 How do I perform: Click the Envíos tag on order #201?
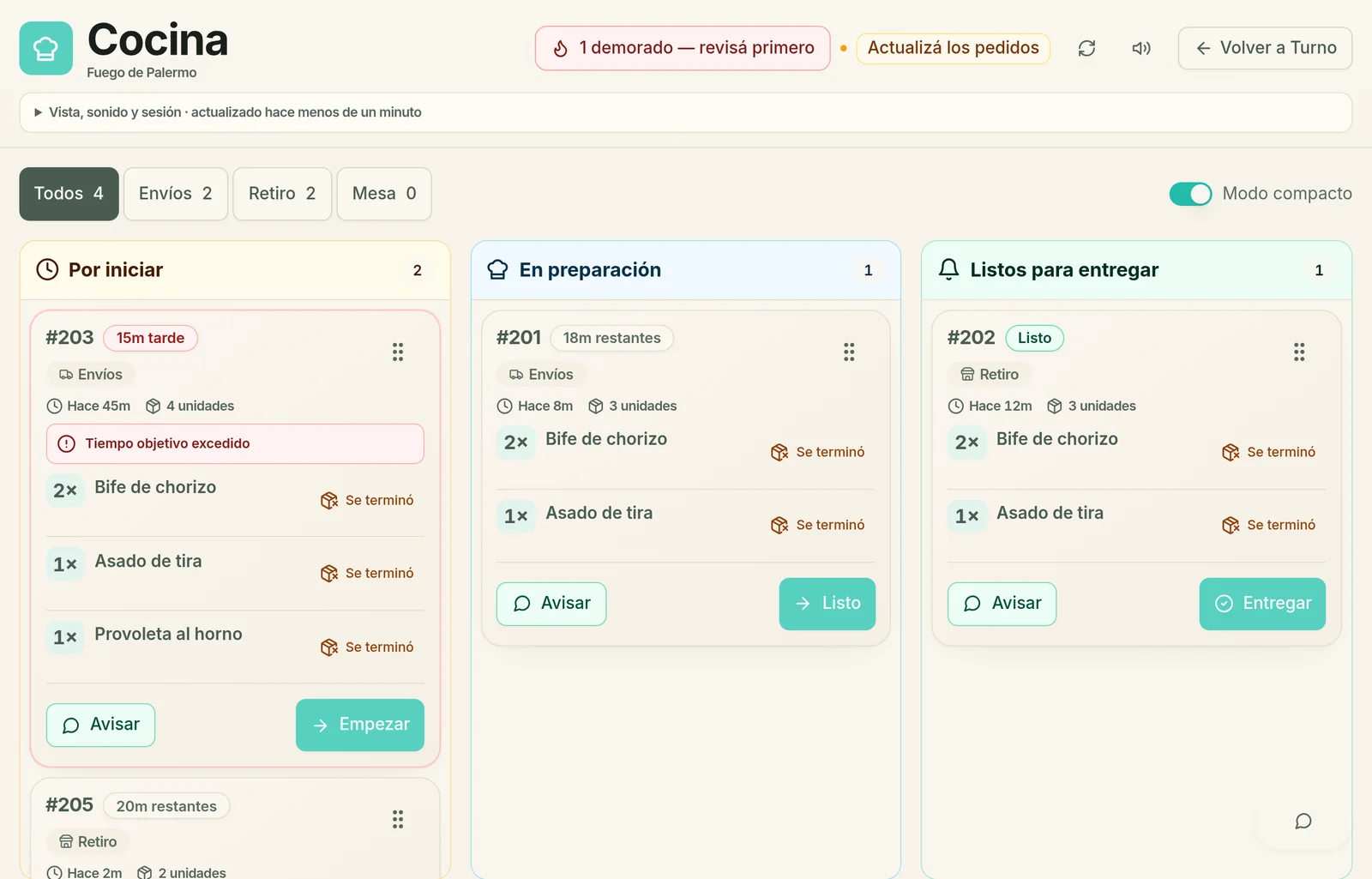(x=541, y=375)
